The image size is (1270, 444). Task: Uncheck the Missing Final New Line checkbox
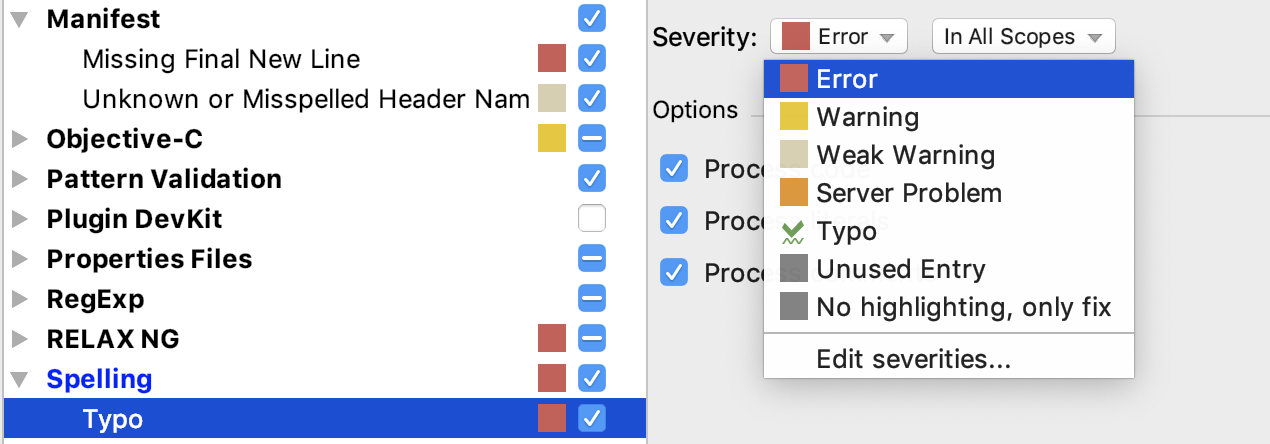click(x=592, y=59)
